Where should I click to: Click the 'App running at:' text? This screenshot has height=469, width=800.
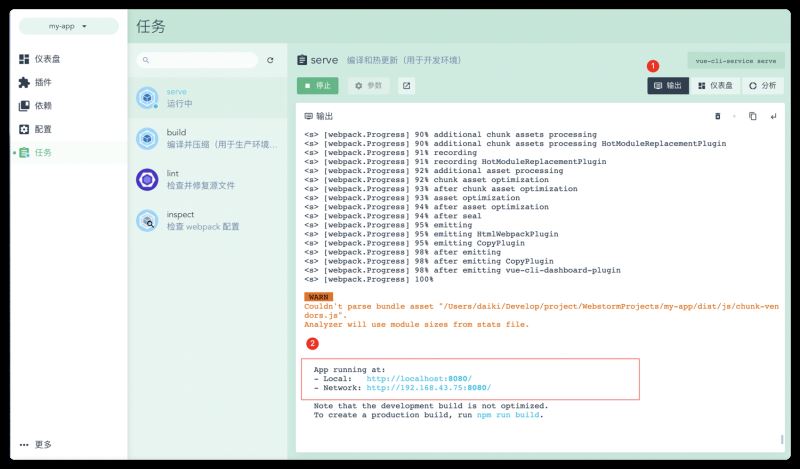pyautogui.click(x=349, y=369)
